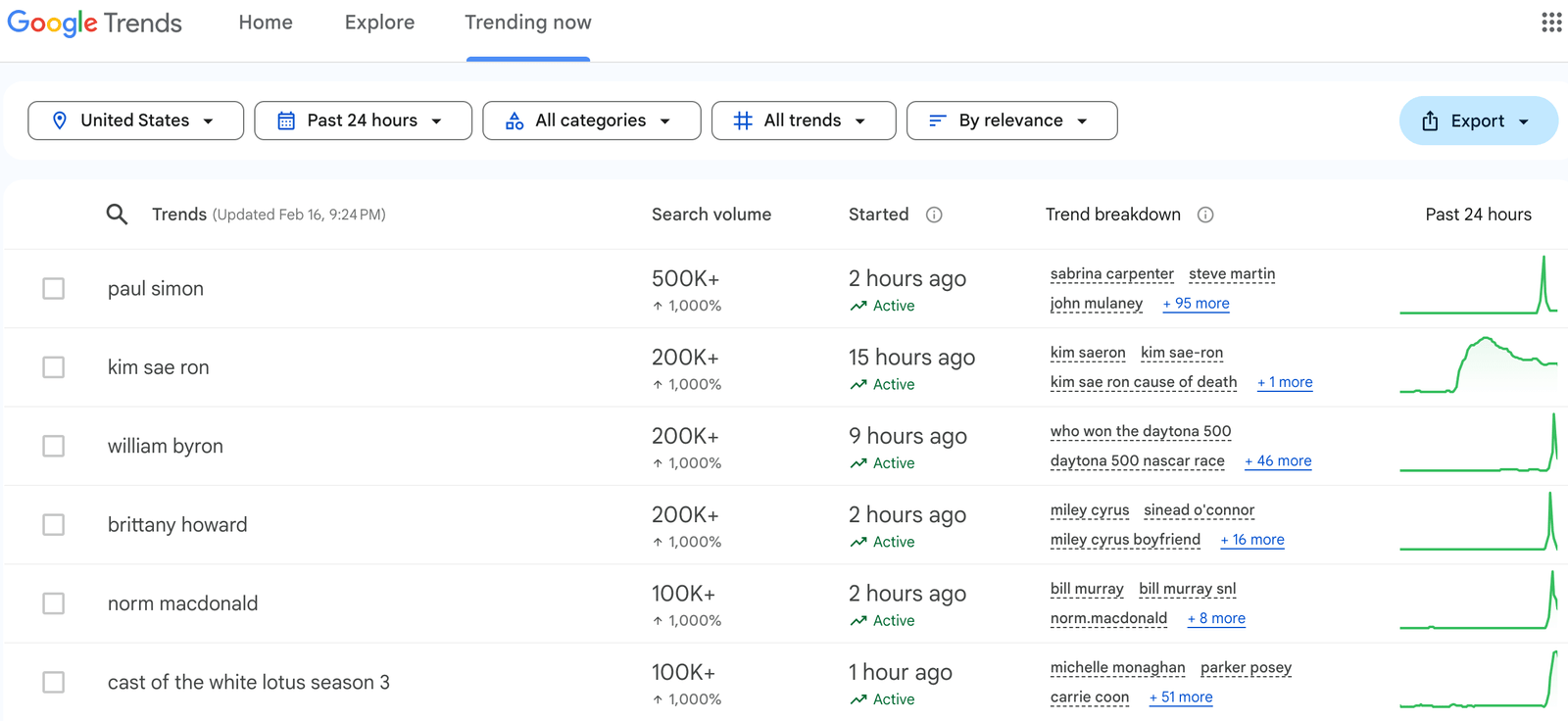
Task: Open the norm.macdonald breakdown term
Action: coord(1108,618)
